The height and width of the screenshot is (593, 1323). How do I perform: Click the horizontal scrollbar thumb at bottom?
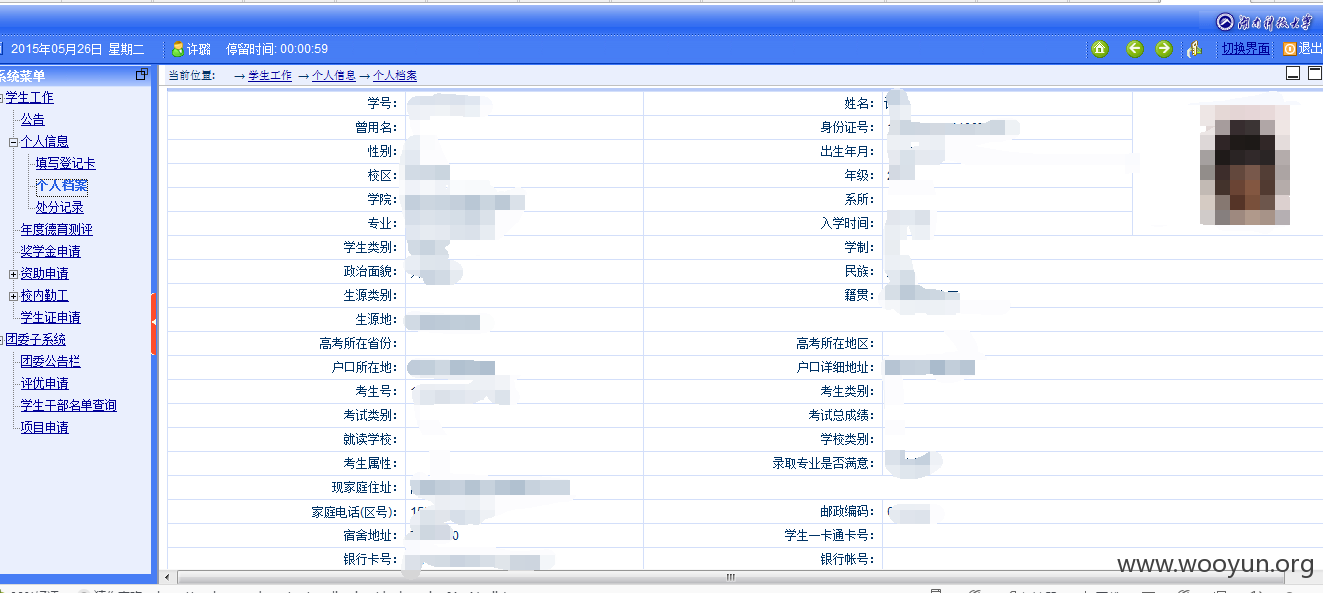click(730, 578)
